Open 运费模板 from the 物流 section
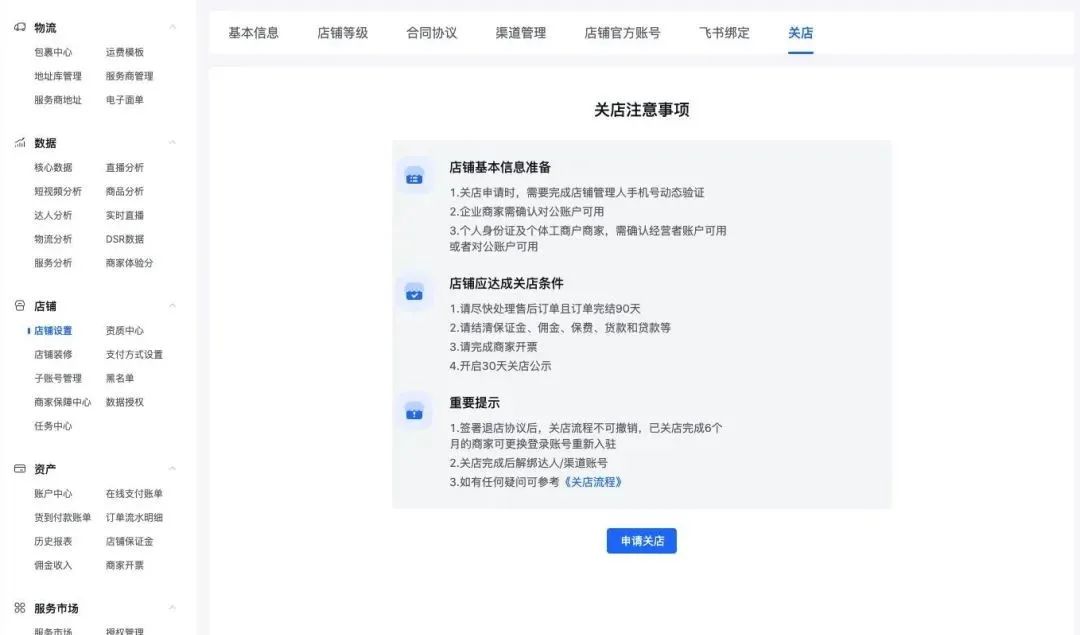 [124, 52]
